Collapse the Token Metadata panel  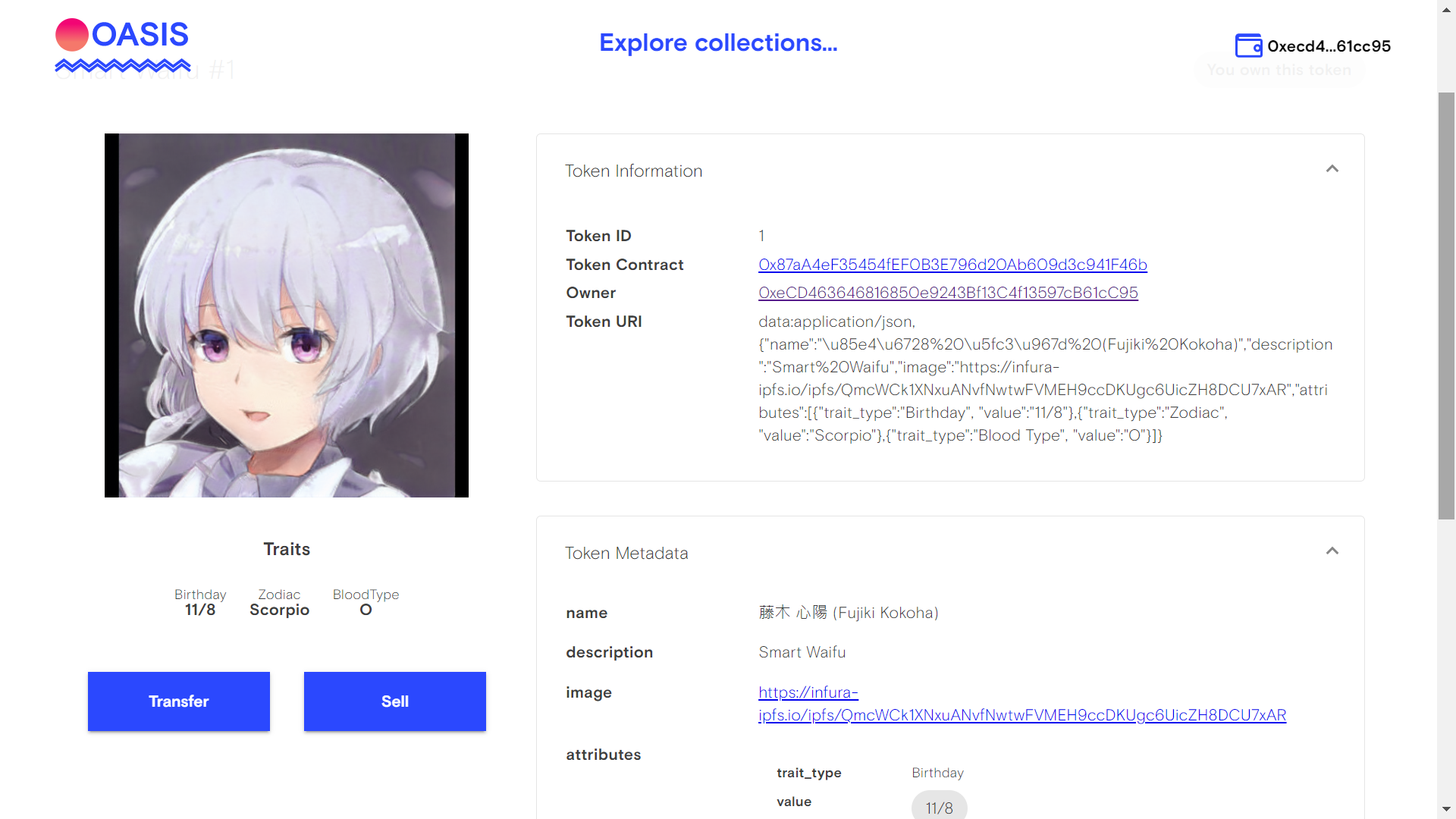1332,551
